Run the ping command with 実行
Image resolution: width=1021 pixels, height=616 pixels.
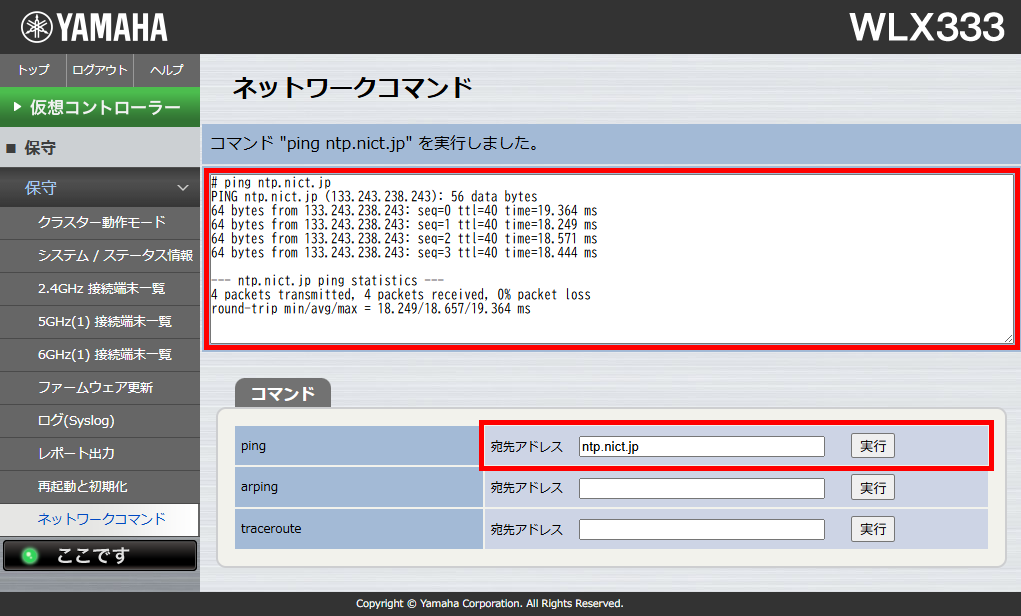[x=873, y=446]
